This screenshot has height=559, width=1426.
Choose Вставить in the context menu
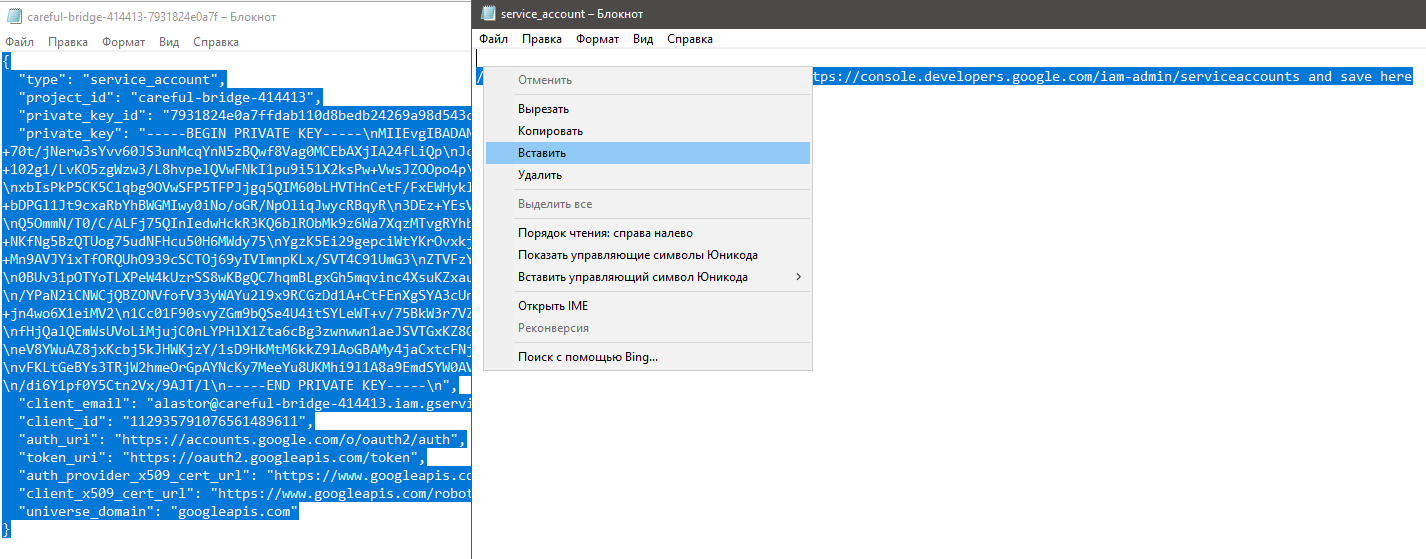pos(648,153)
